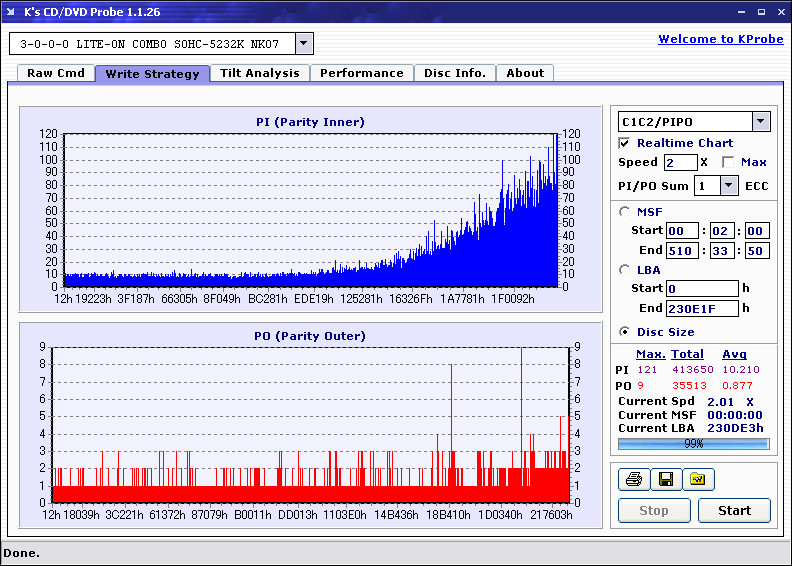Click the MSF Start frames field

tap(757, 231)
